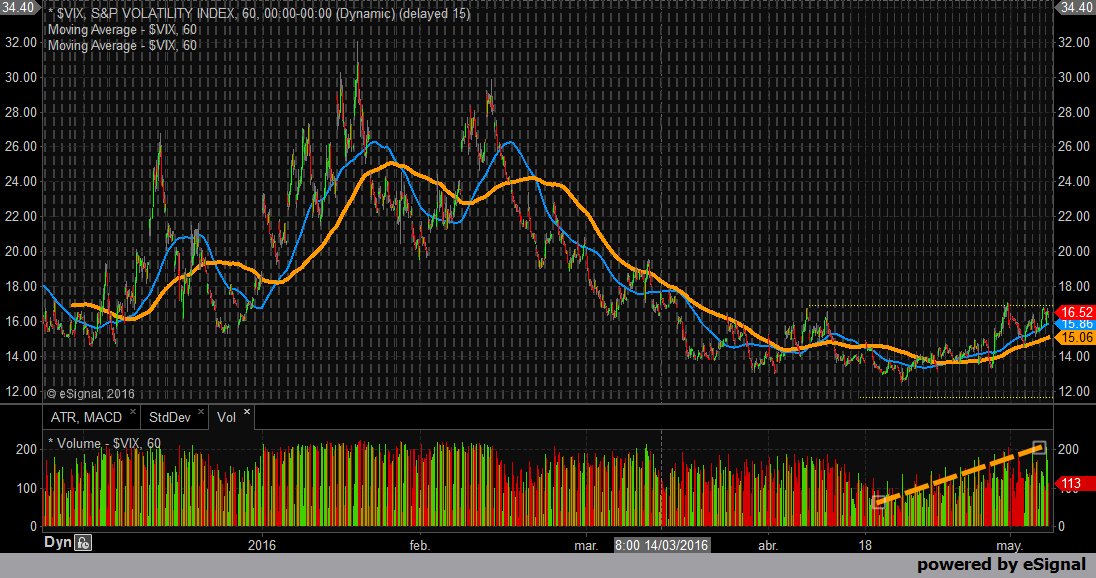Image resolution: width=1096 pixels, height=578 pixels.
Task: Click 20.00 on the right price axis
Action: (x=1074, y=251)
